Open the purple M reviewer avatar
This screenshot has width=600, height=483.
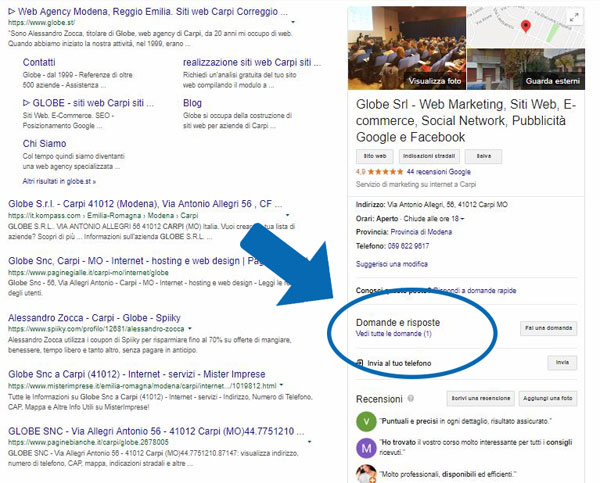pyautogui.click(x=366, y=448)
